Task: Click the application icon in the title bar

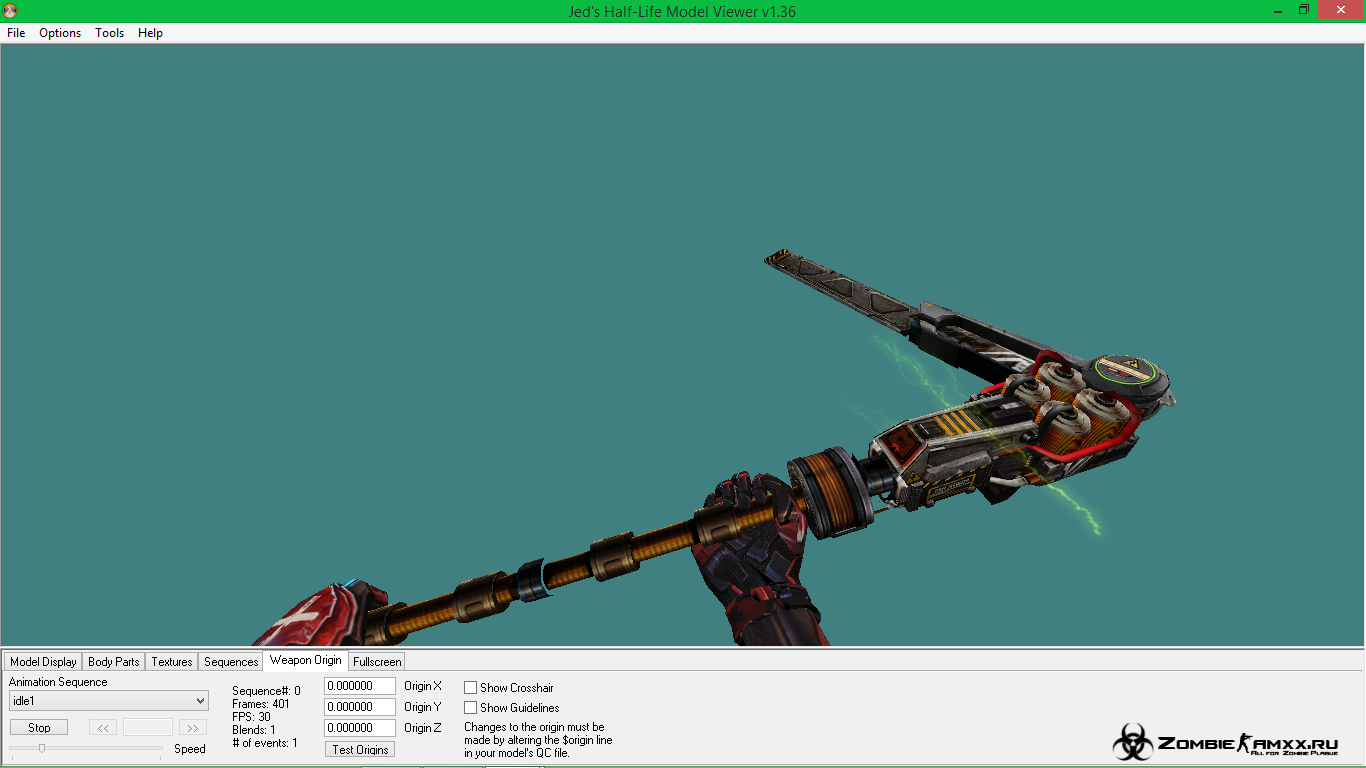Action: pyautogui.click(x=10, y=11)
